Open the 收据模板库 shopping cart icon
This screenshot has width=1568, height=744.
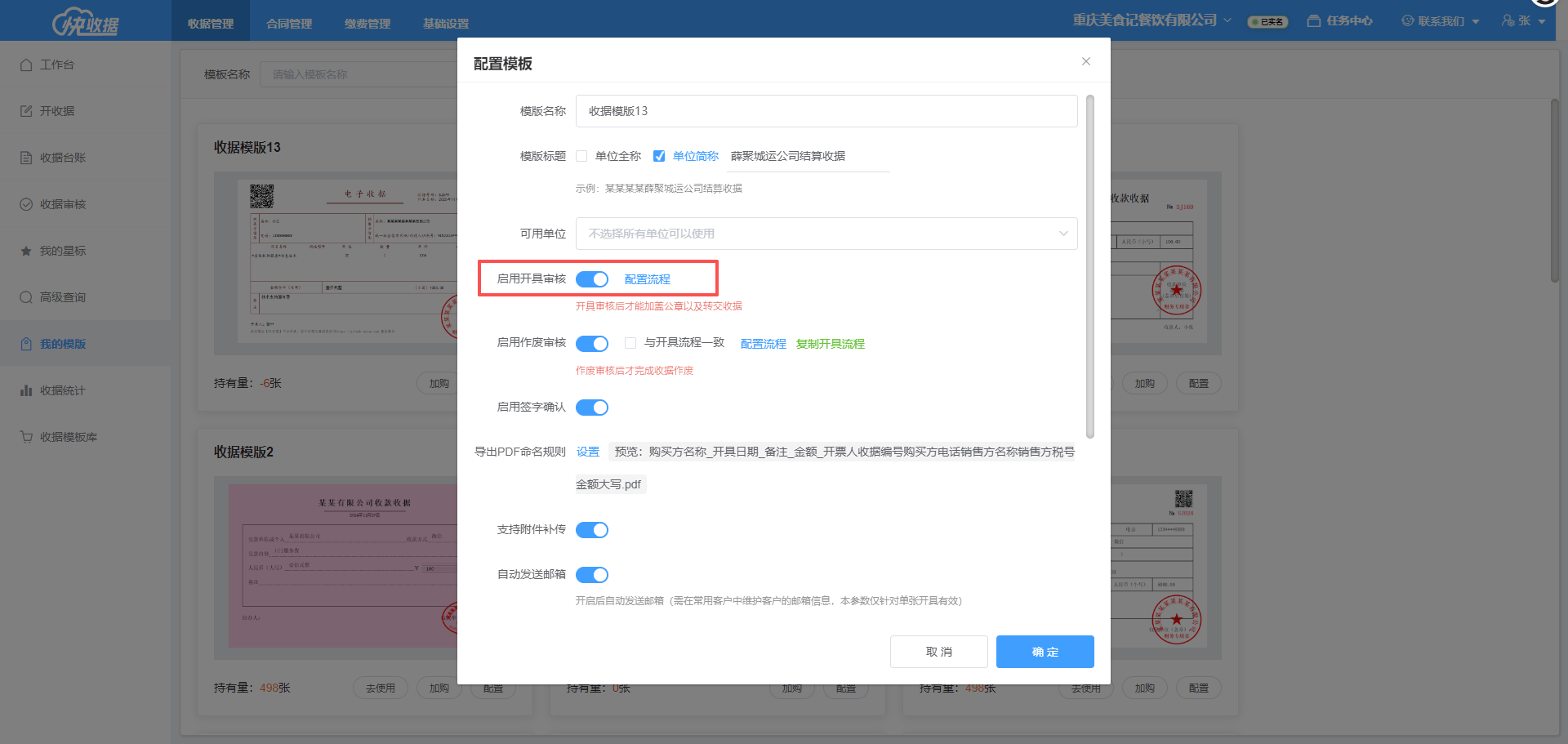(26, 437)
